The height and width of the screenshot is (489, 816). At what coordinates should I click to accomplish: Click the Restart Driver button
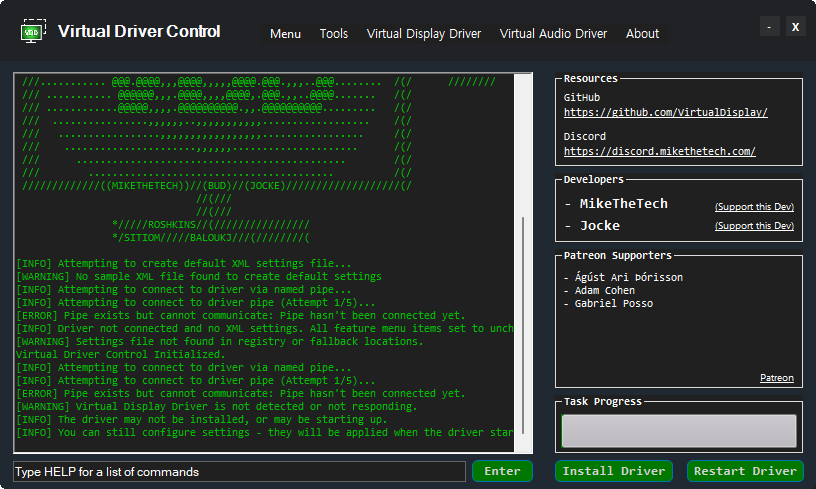(745, 471)
